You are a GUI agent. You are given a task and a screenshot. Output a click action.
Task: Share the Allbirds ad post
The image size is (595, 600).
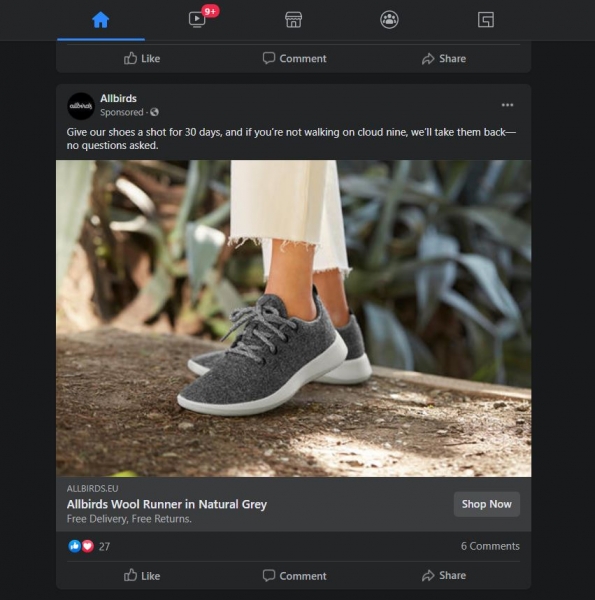(444, 576)
